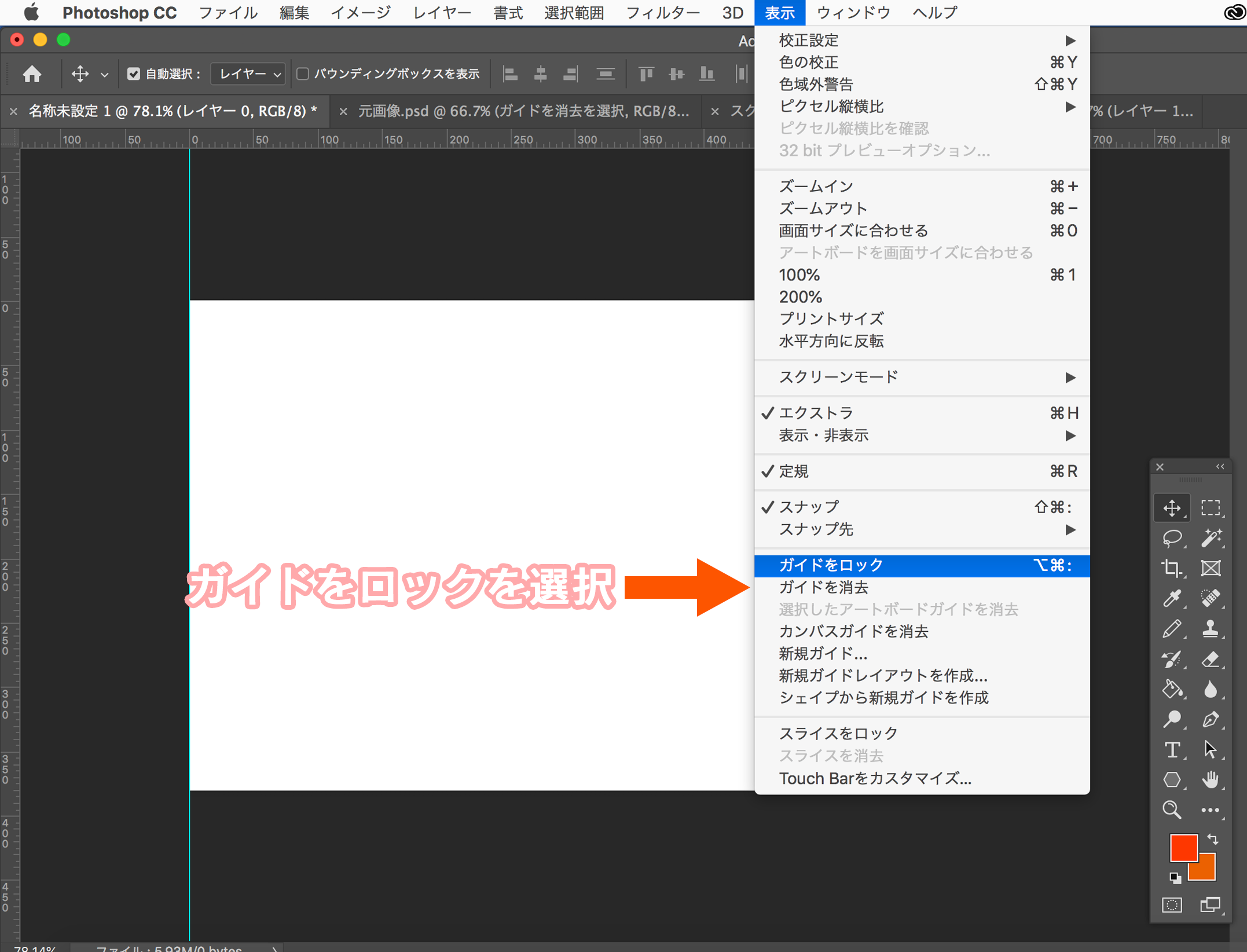Open the フィルター menu
Viewport: 1247px width, 952px height.
tap(663, 13)
